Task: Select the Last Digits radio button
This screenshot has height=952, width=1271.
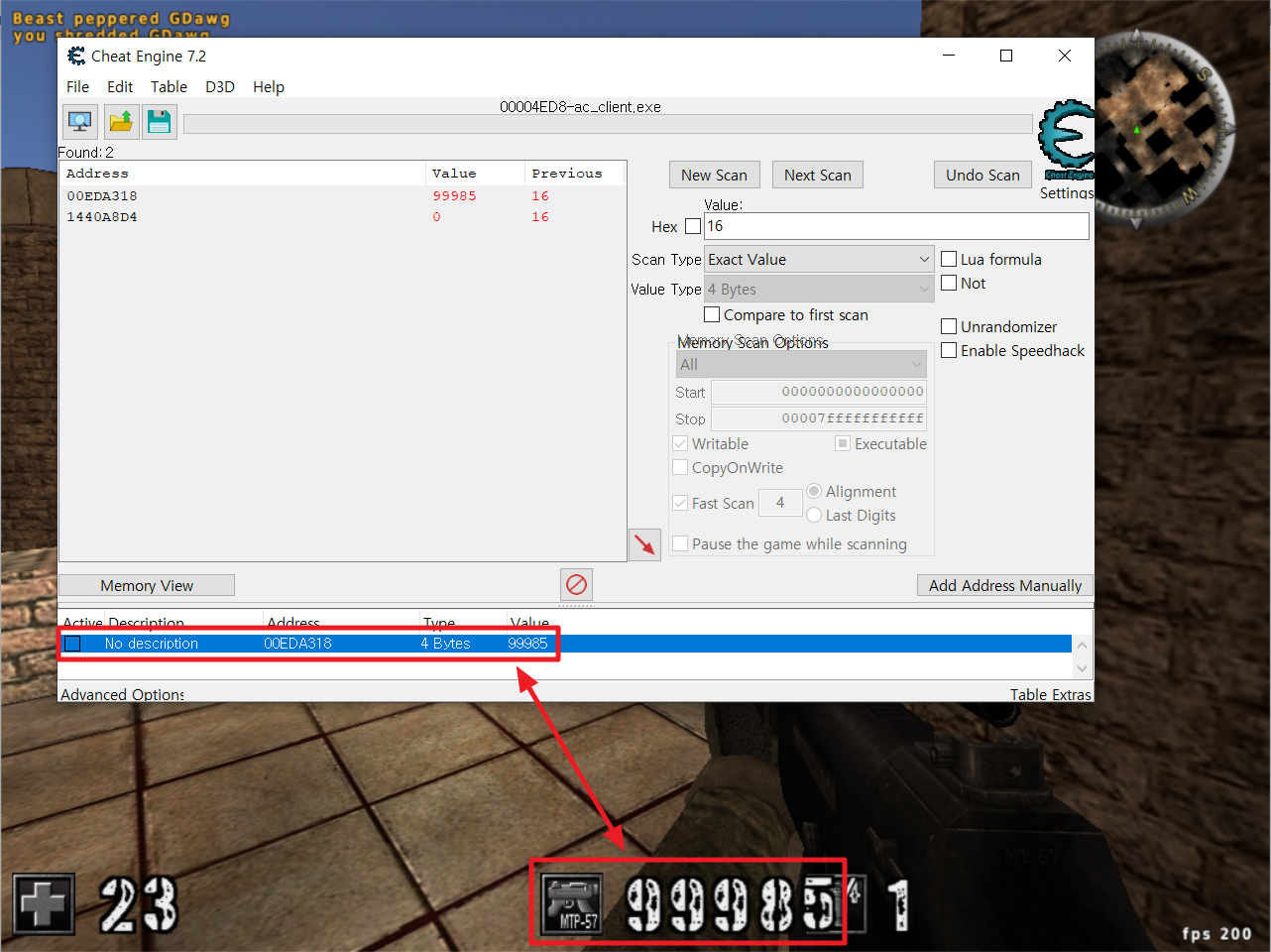Action: 814,515
